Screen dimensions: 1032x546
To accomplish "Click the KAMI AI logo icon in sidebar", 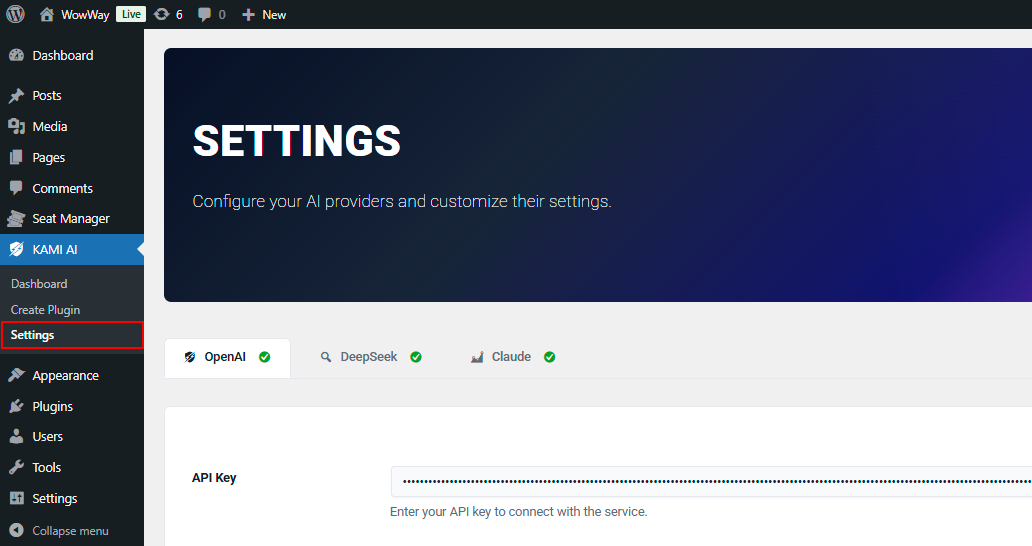I will point(16,249).
